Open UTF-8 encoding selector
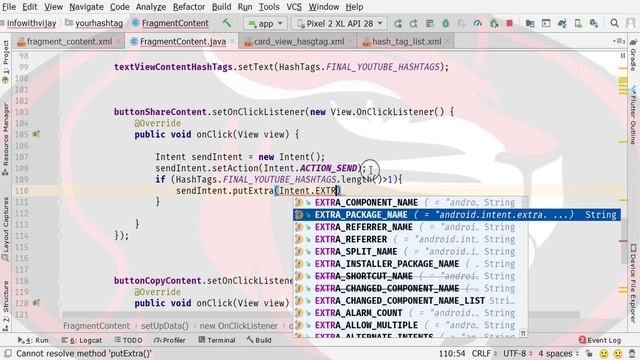 coord(517,353)
